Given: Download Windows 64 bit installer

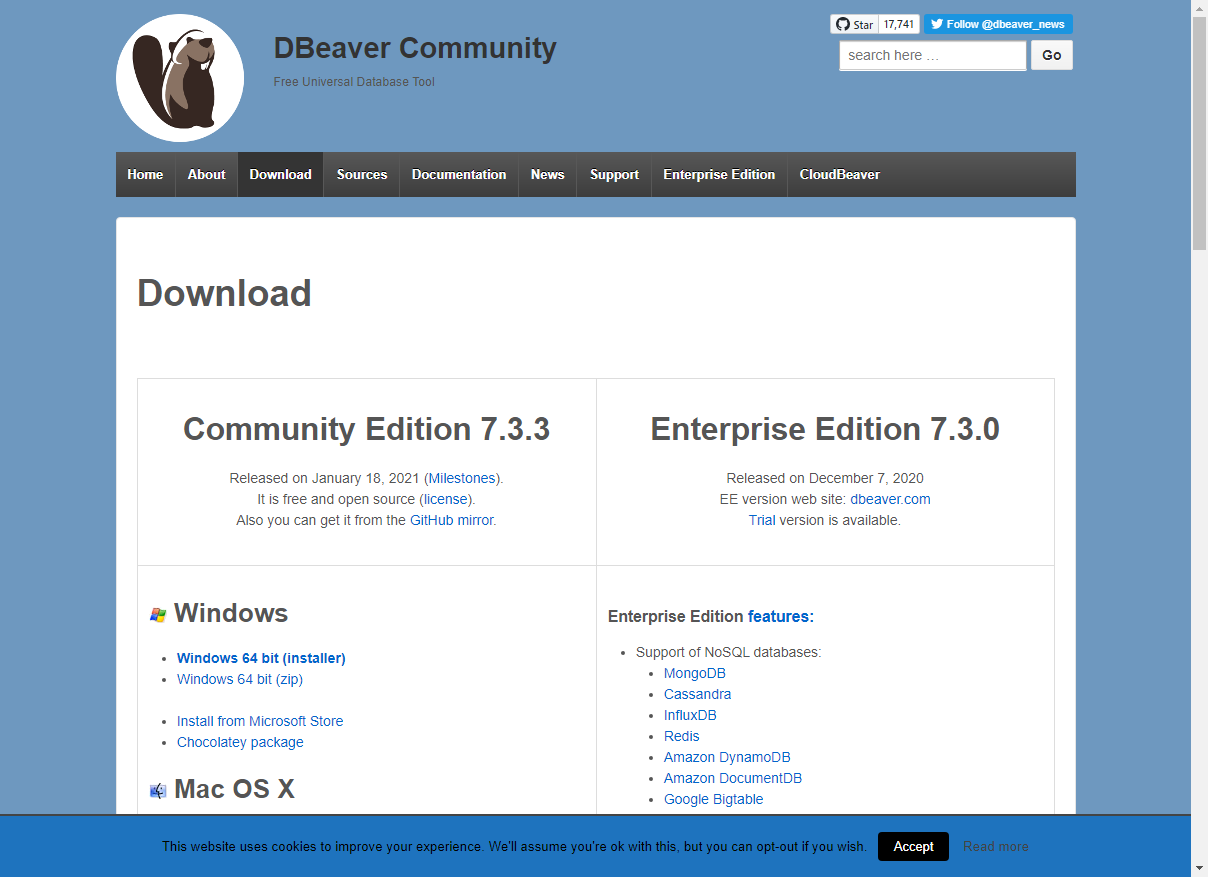Looking at the screenshot, I should (x=261, y=658).
